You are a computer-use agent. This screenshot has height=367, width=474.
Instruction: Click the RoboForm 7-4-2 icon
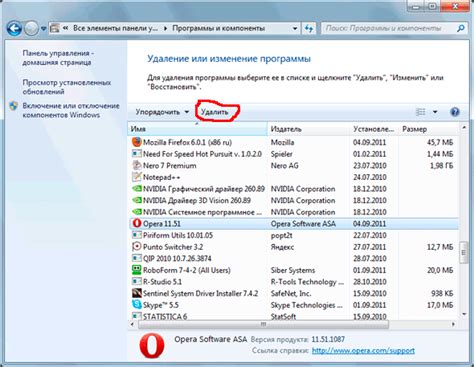(x=137, y=270)
